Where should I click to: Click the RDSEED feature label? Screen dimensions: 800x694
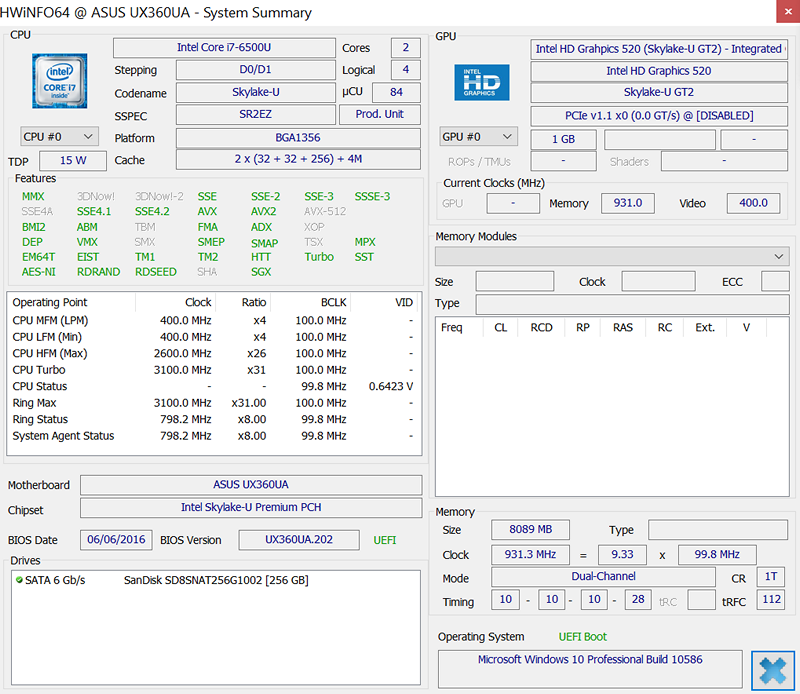click(x=156, y=272)
